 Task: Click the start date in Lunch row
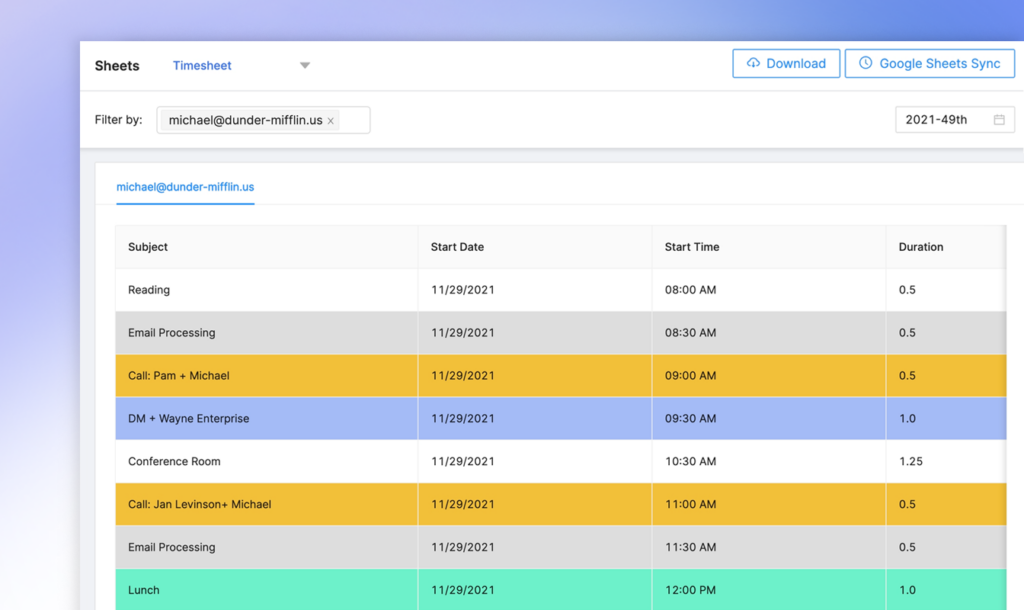(x=462, y=590)
